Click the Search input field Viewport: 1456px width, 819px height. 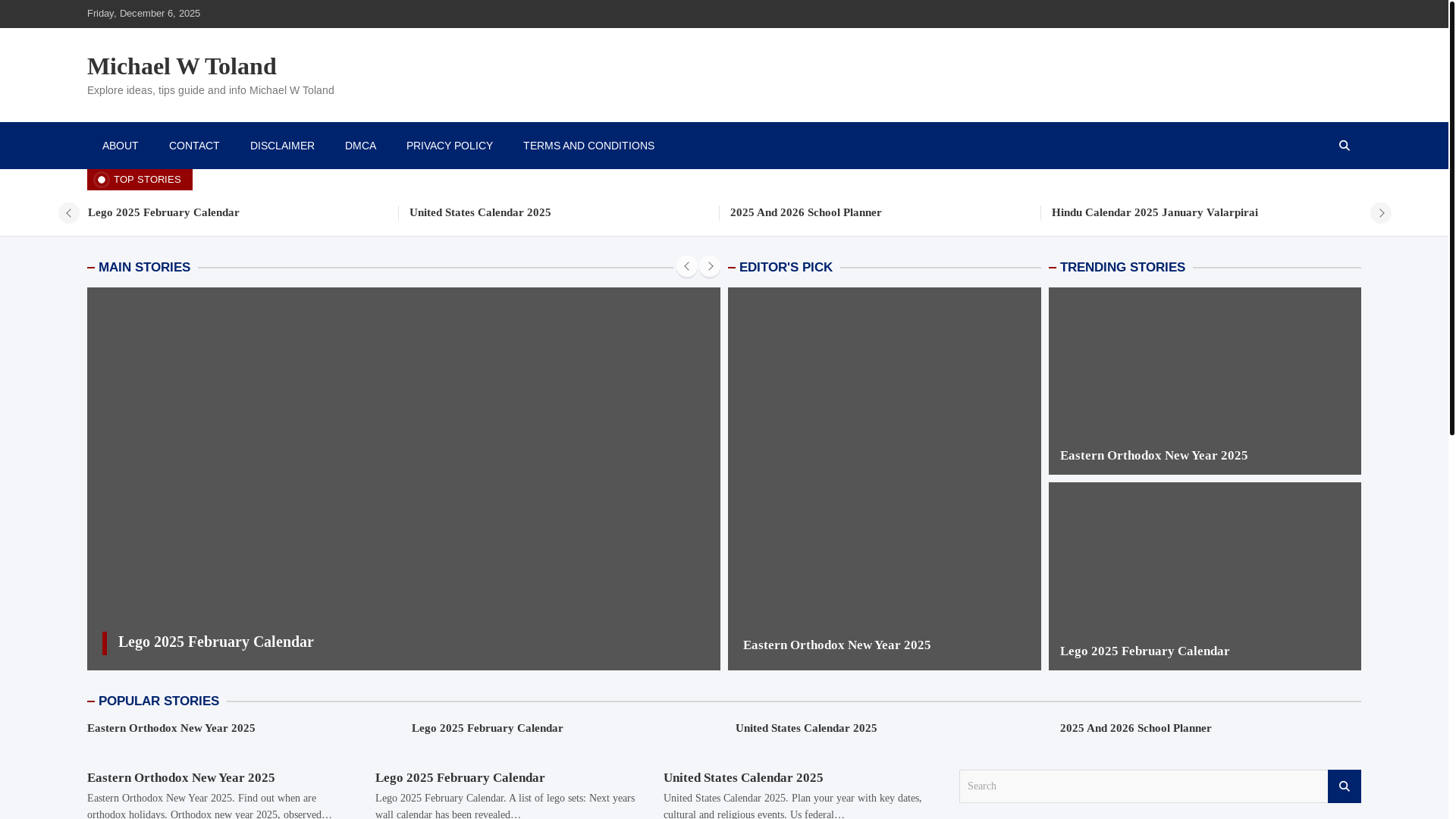[x=1144, y=786]
